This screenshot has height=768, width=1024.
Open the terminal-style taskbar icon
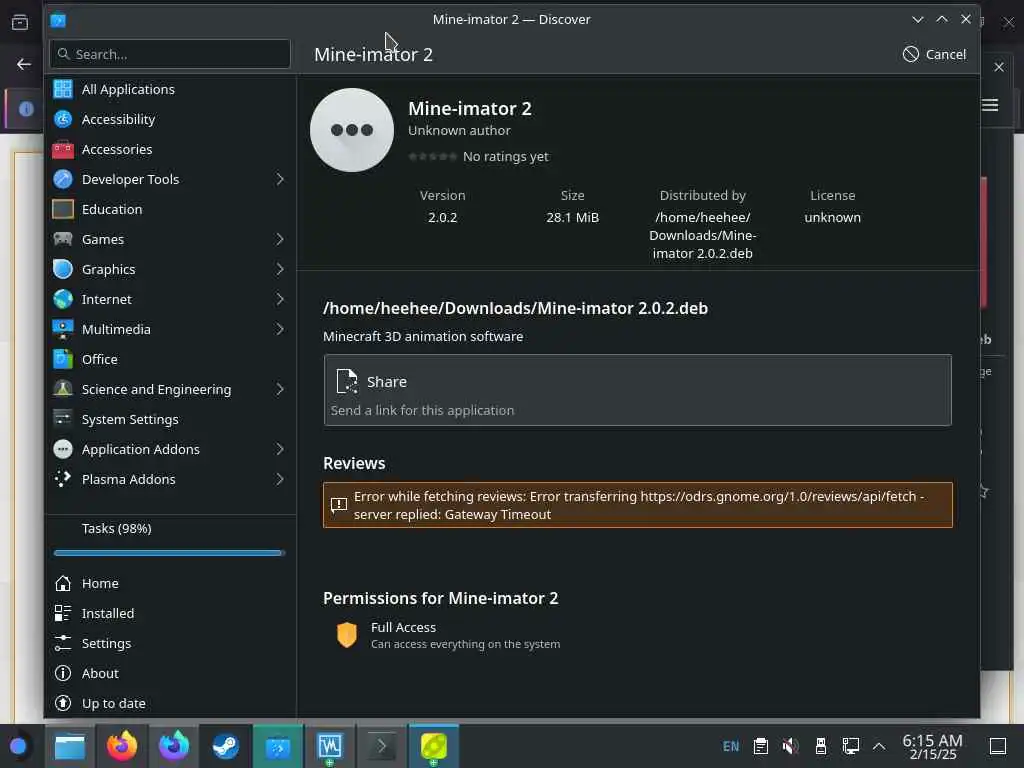pyautogui.click(x=381, y=746)
